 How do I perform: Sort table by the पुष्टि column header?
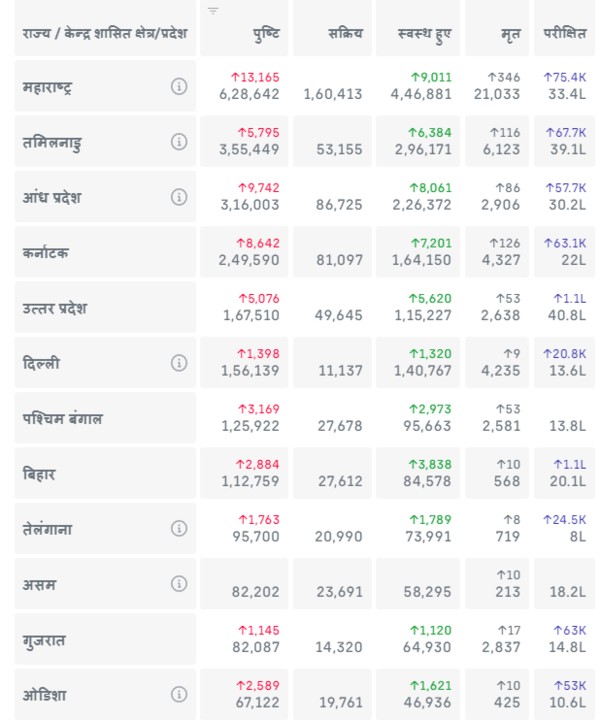266,33
